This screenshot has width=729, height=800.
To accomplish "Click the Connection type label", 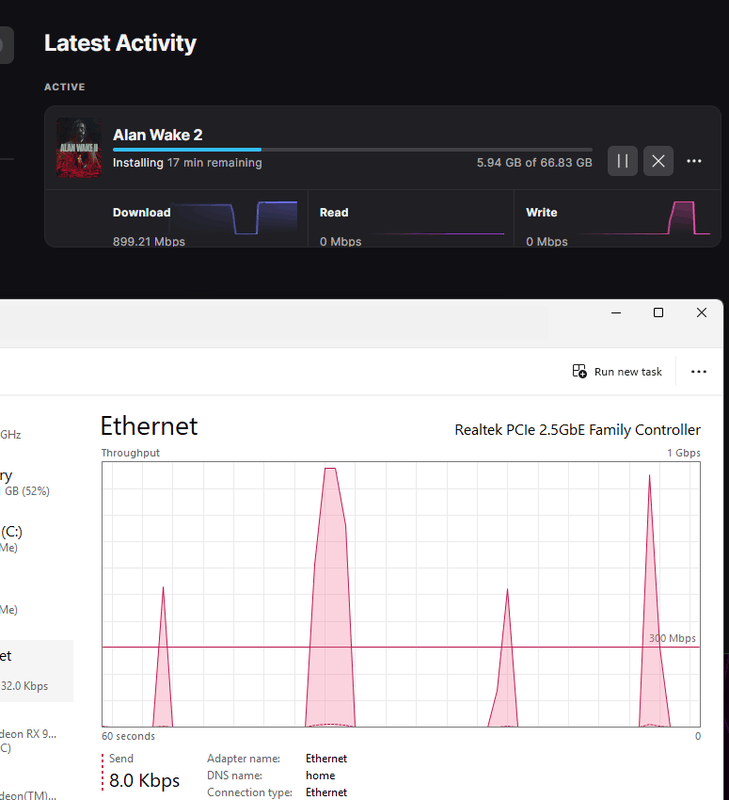I will coord(249,792).
